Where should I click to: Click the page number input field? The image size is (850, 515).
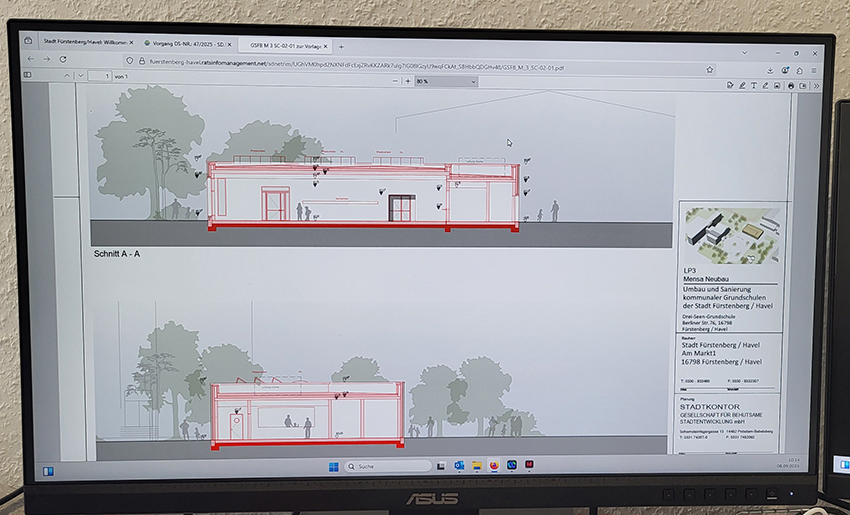(x=100, y=76)
